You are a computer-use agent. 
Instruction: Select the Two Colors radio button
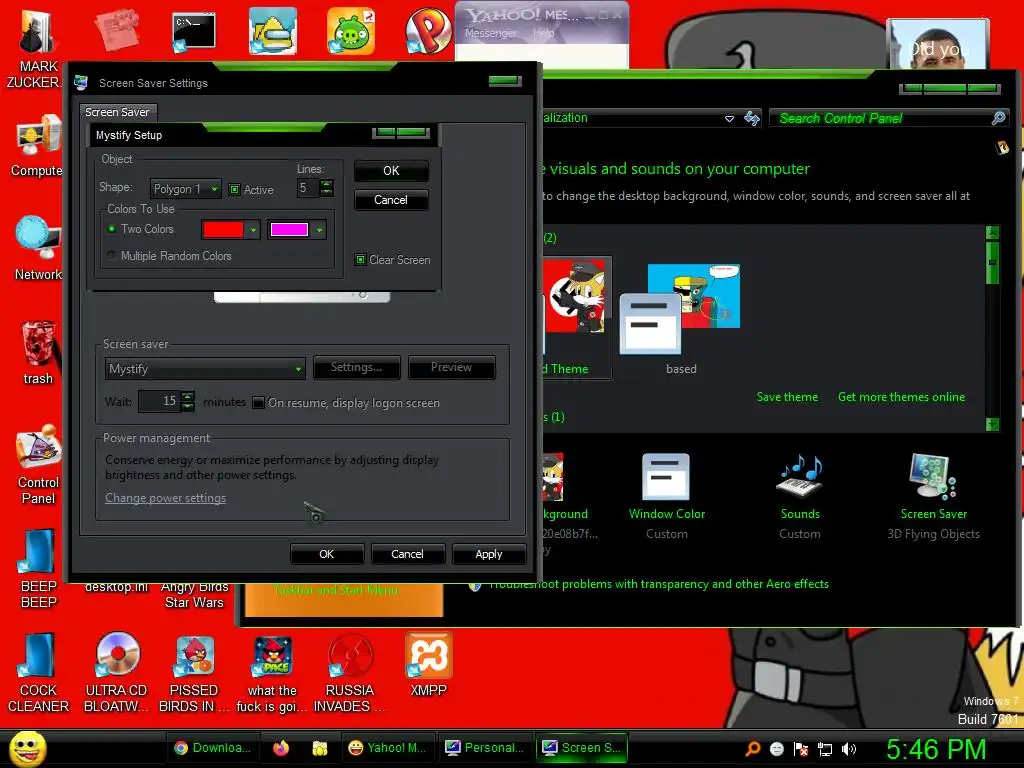point(112,229)
